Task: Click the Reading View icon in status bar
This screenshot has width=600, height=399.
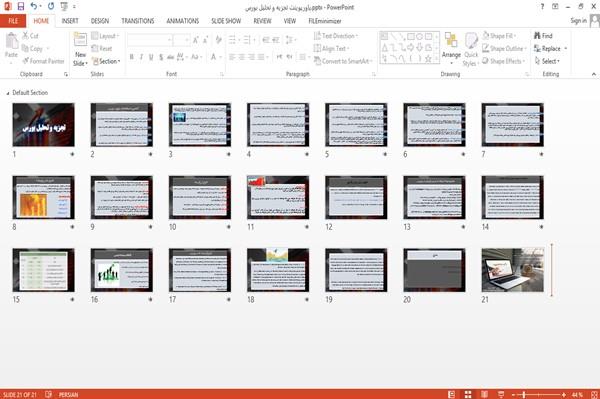Action: click(484, 394)
